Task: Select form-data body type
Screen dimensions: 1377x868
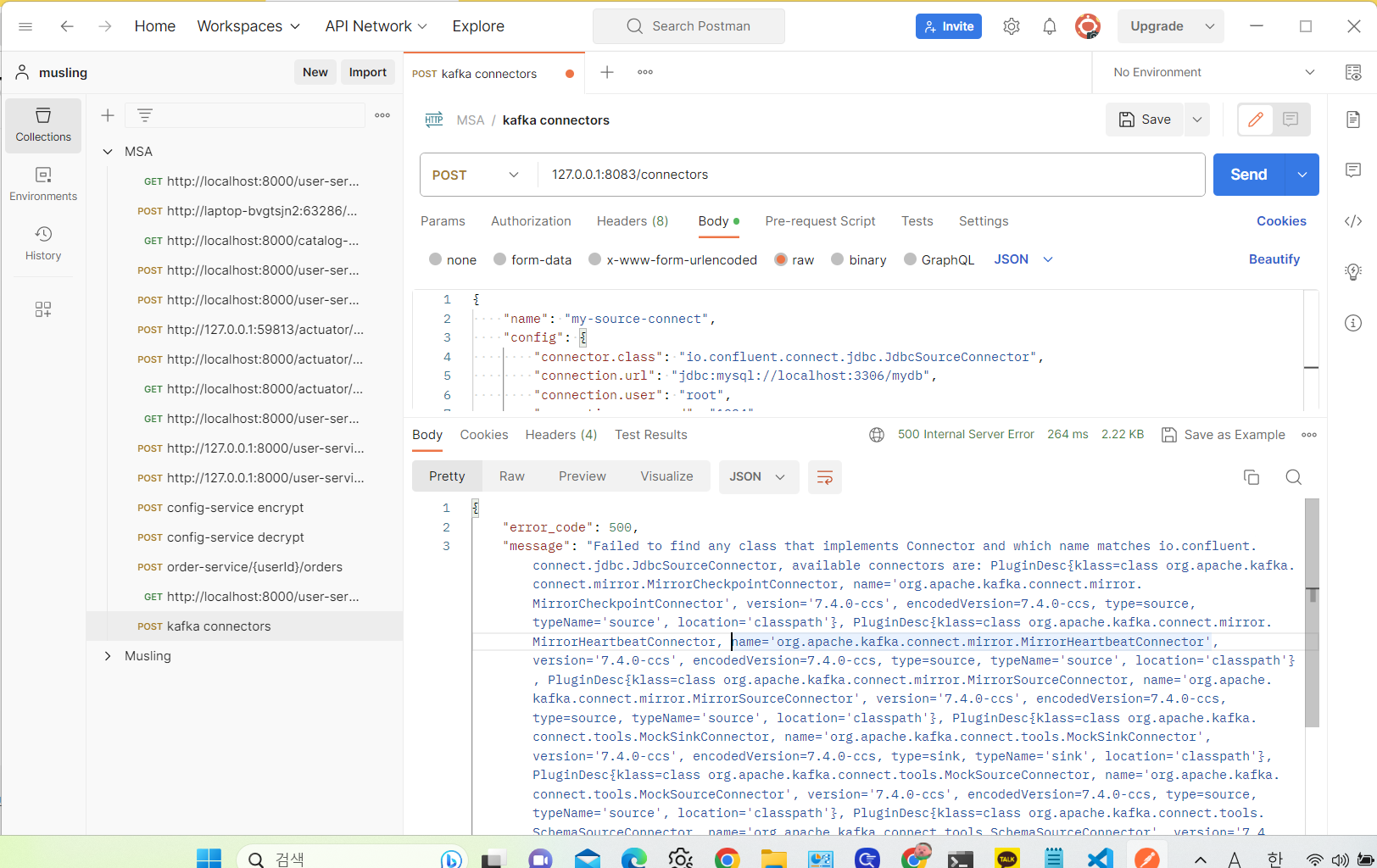Action: pos(499,259)
